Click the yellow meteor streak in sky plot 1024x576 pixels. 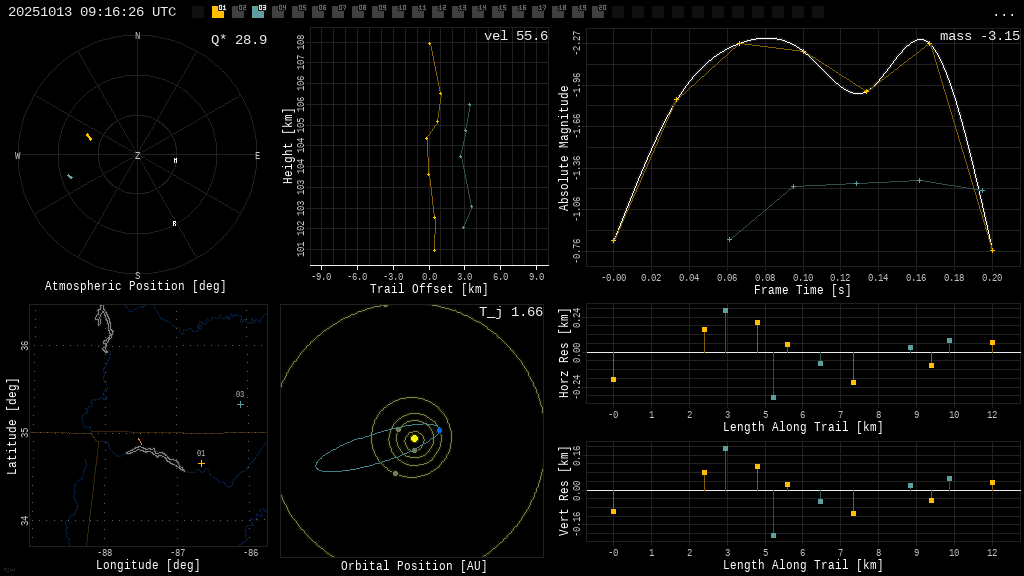pyautogui.click(x=89, y=137)
